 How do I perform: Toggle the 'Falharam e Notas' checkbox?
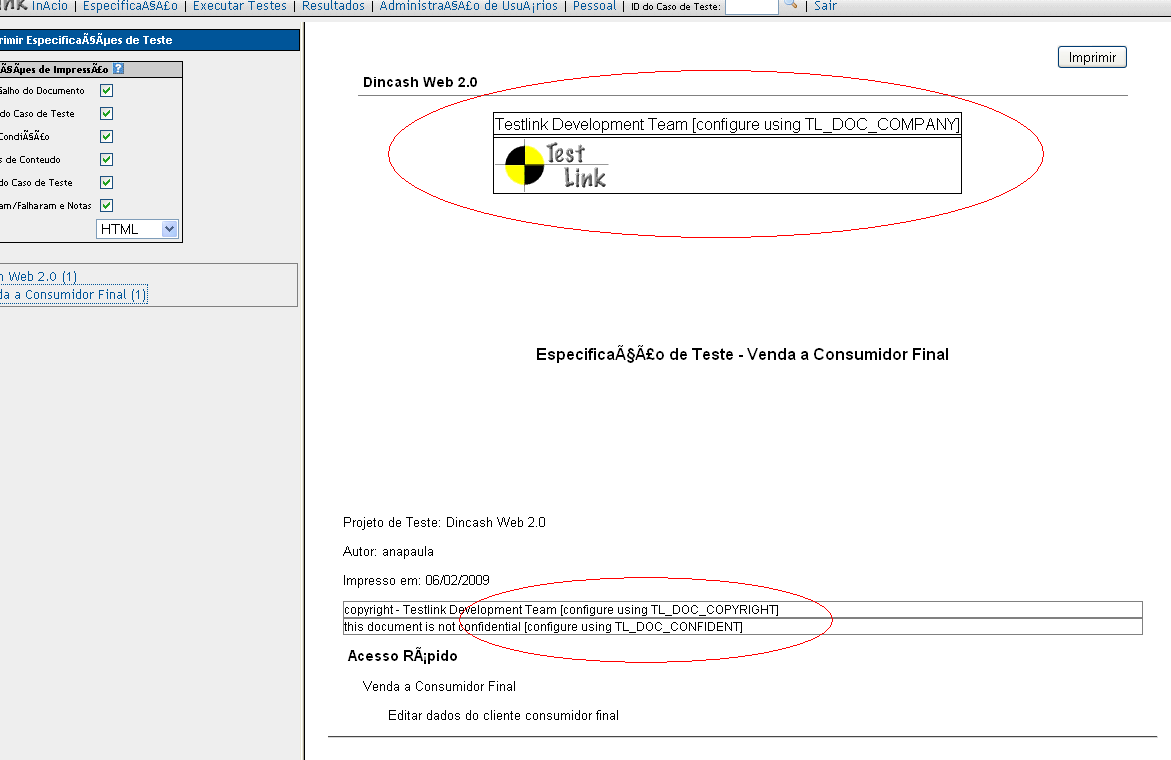coord(106,205)
